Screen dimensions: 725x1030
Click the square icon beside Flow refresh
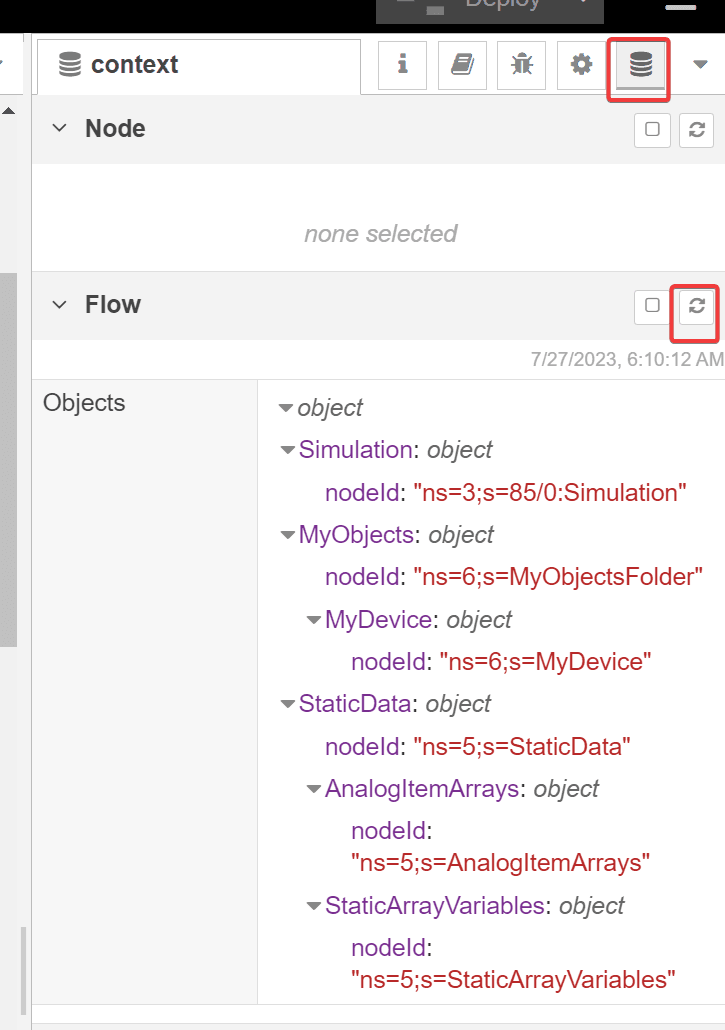pyautogui.click(x=651, y=306)
